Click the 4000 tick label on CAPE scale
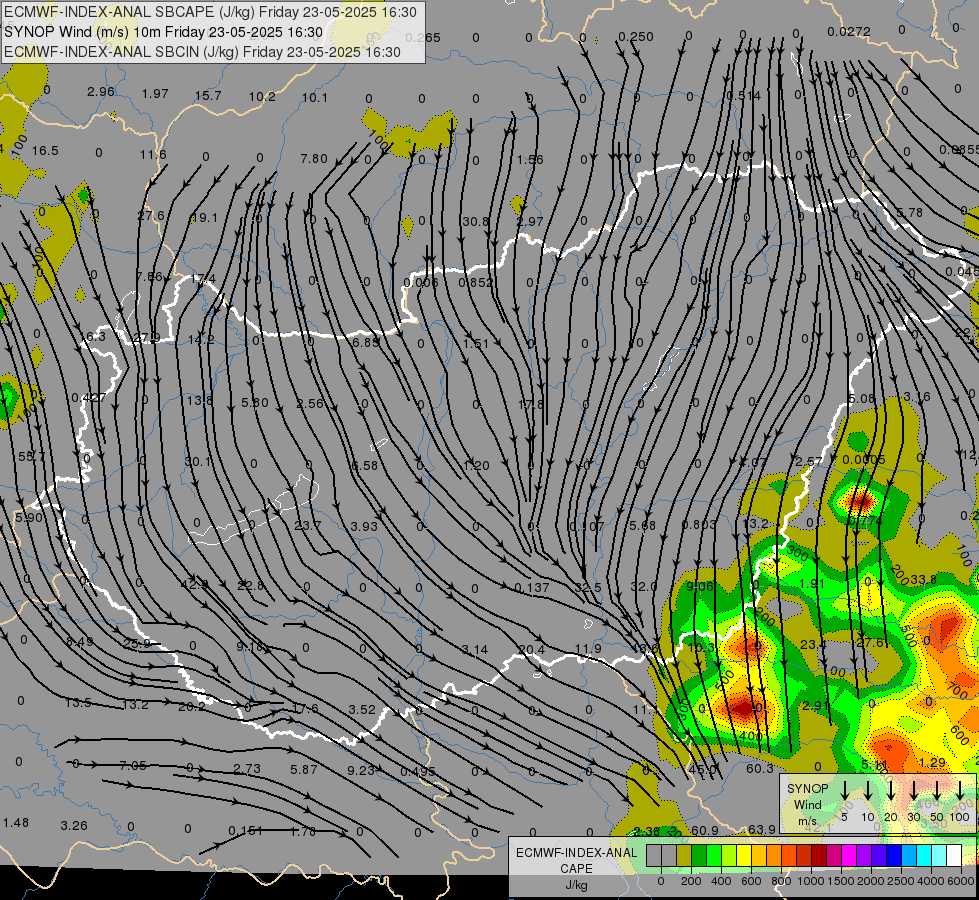 (930, 881)
